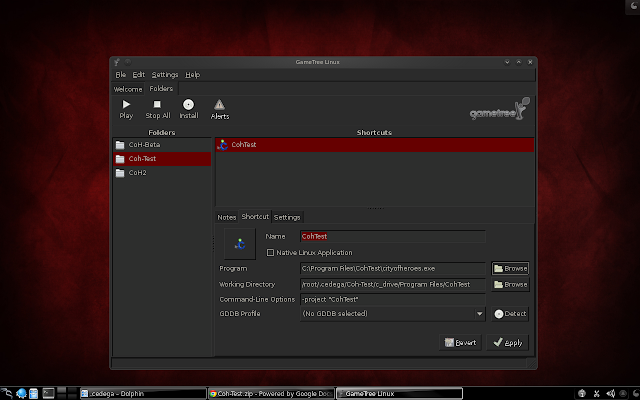The image size is (640, 400).
Task: Open the Settings menu in menu bar
Action: (x=165, y=75)
